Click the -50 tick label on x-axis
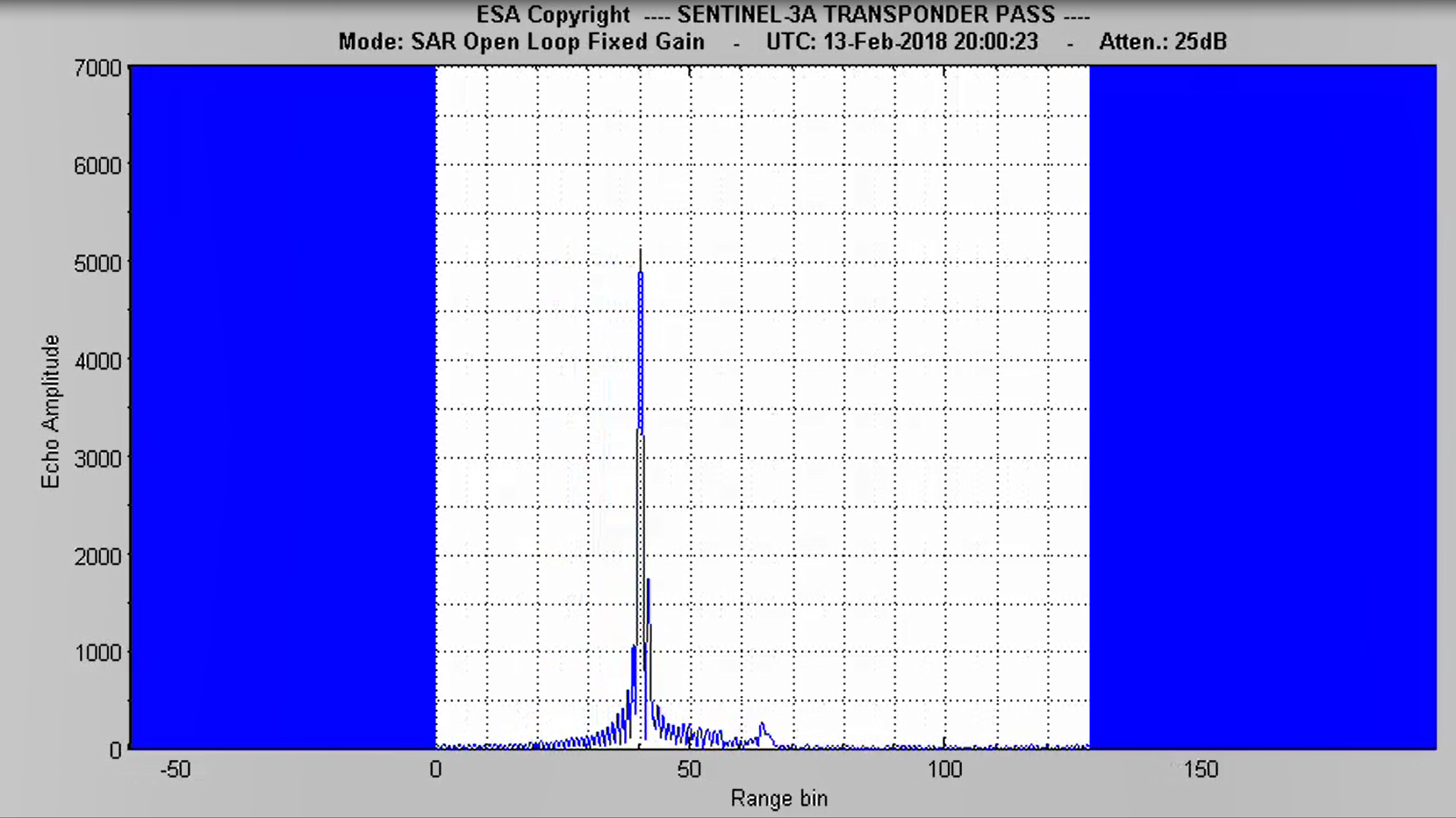This screenshot has height=818, width=1456. pos(176,770)
